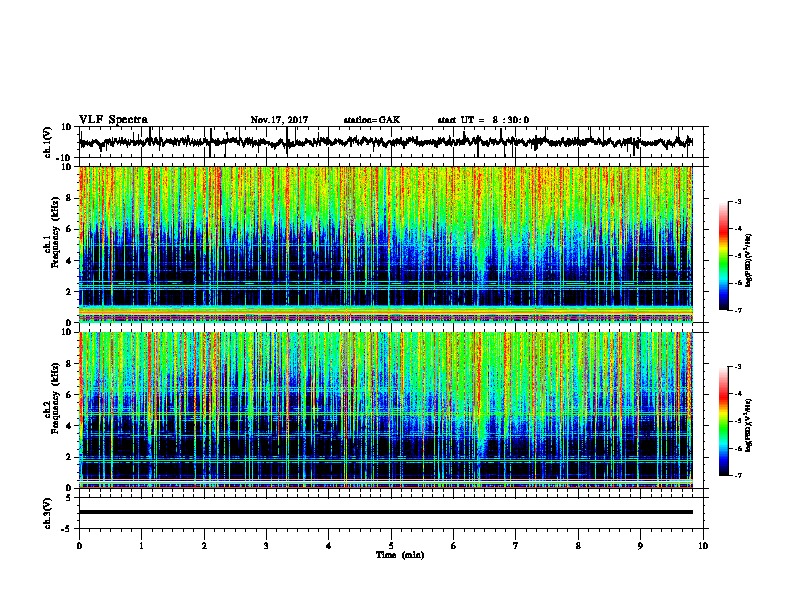The image size is (792, 612).
Task: Click the bright low-frequency band in ch.1 spectrogram
Action: tap(385, 310)
